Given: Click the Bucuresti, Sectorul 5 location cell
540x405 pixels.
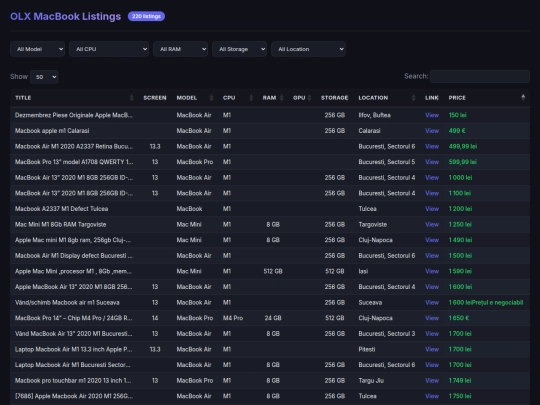Looking at the screenshot, I should pos(387,162).
